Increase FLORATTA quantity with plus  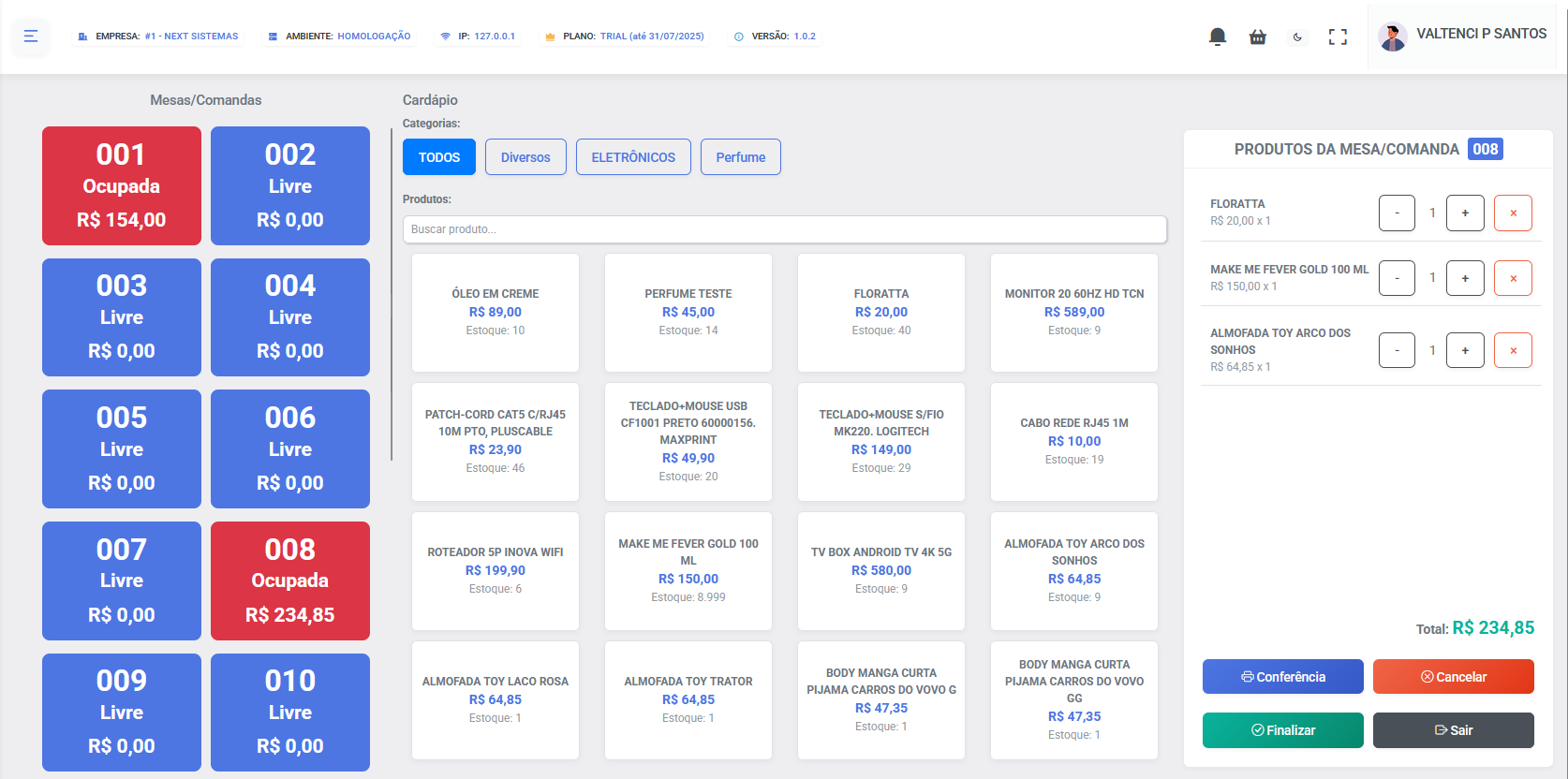click(1465, 213)
